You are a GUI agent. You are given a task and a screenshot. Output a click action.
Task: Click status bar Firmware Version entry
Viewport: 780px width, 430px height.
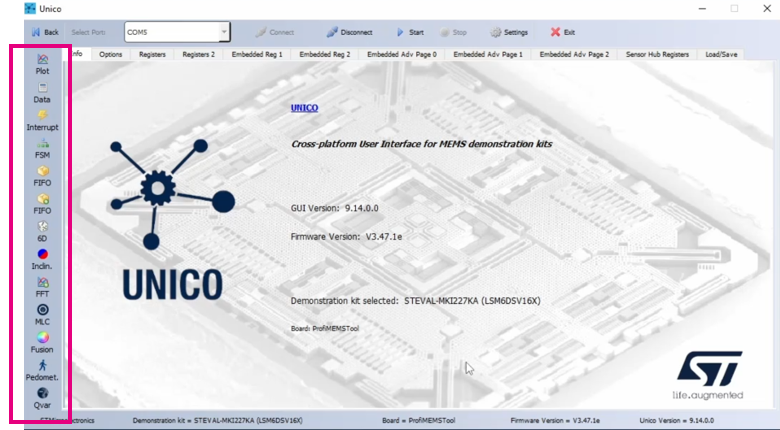click(555, 421)
